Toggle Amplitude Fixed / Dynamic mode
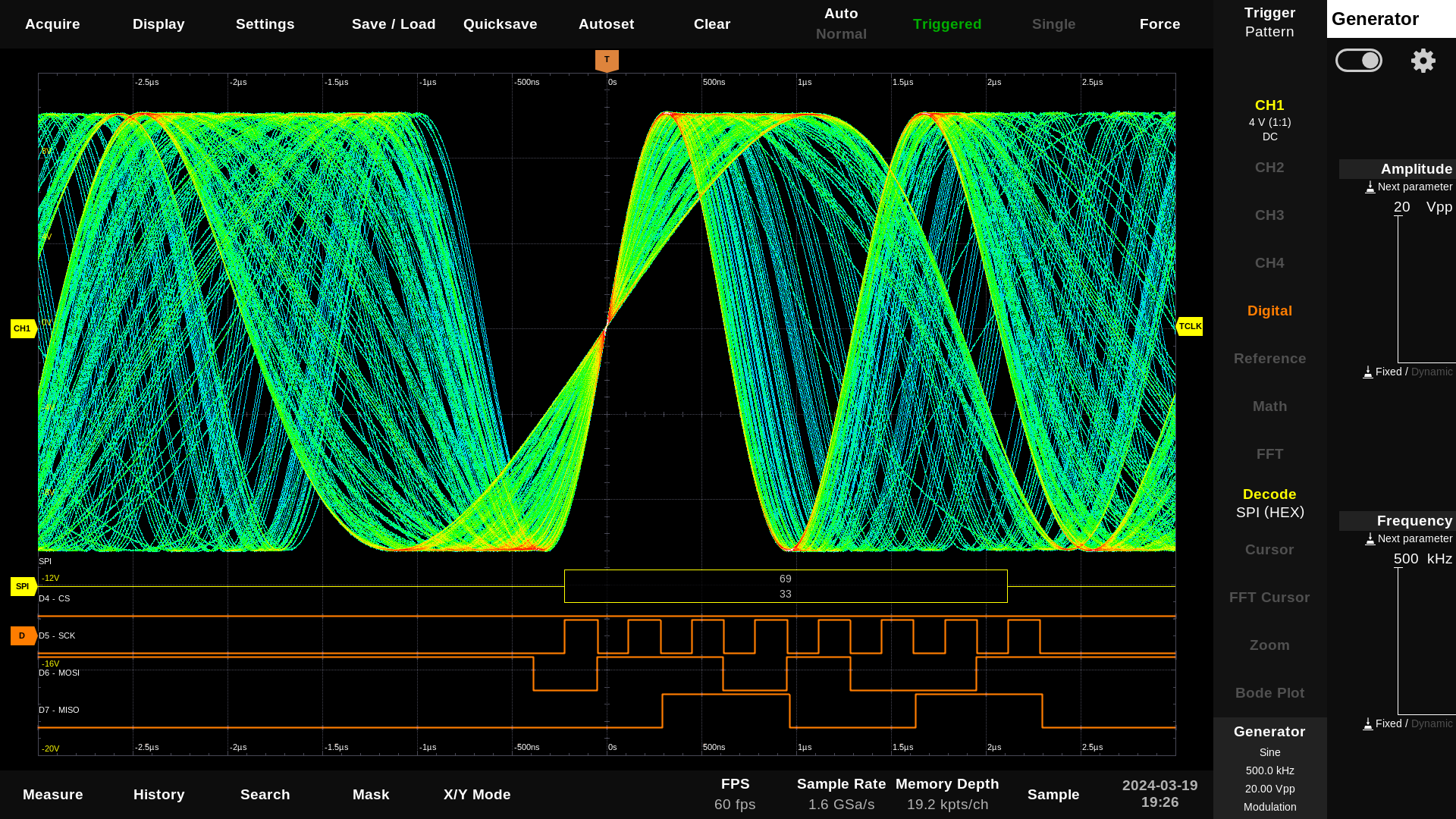Screen dimensions: 1456x819 pyautogui.click(x=1407, y=372)
